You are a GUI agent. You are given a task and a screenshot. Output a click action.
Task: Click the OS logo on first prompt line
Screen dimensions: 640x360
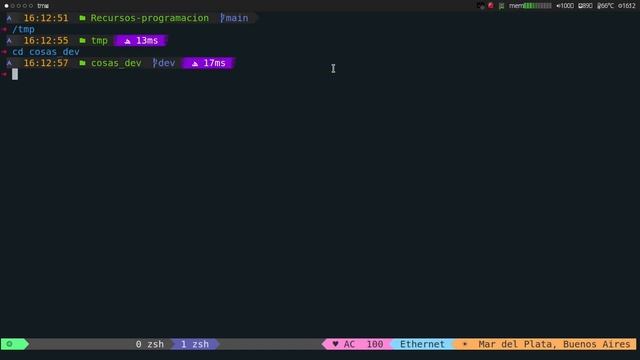[x=9, y=18]
